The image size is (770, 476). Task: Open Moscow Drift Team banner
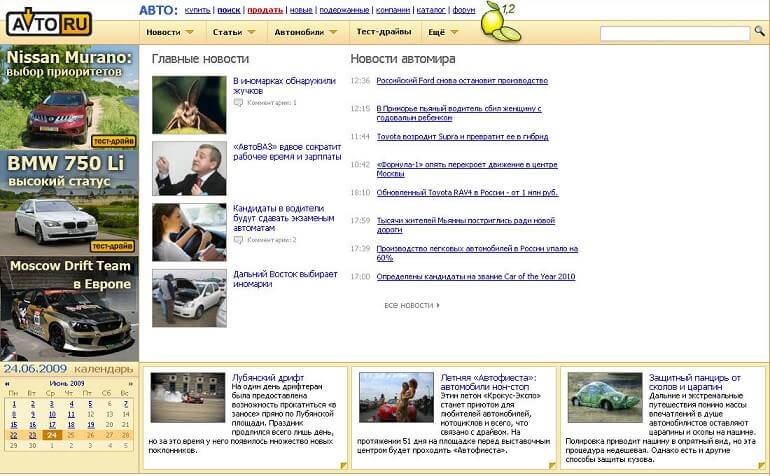69,308
